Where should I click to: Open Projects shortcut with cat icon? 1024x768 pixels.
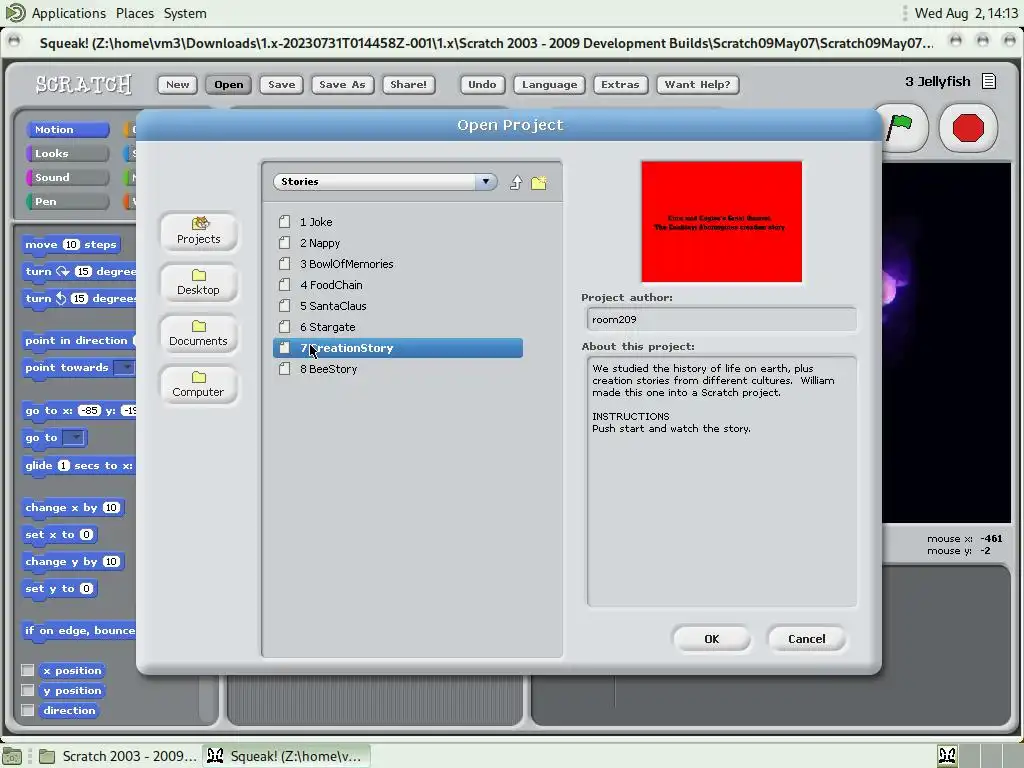(199, 231)
